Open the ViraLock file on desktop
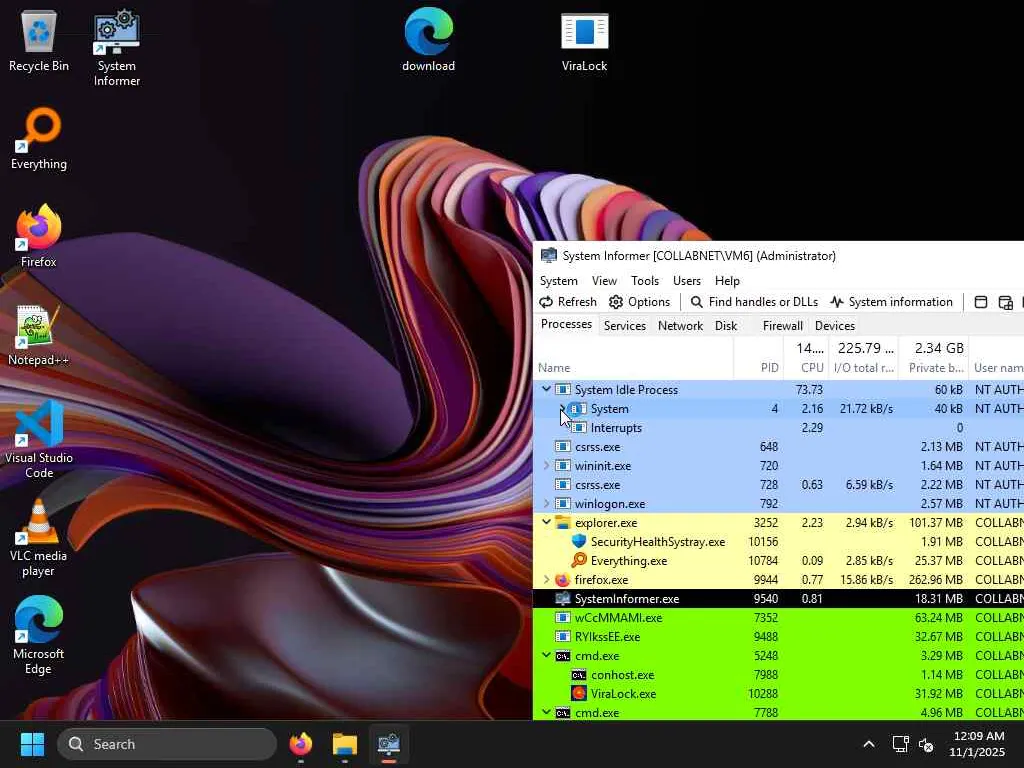 click(584, 42)
